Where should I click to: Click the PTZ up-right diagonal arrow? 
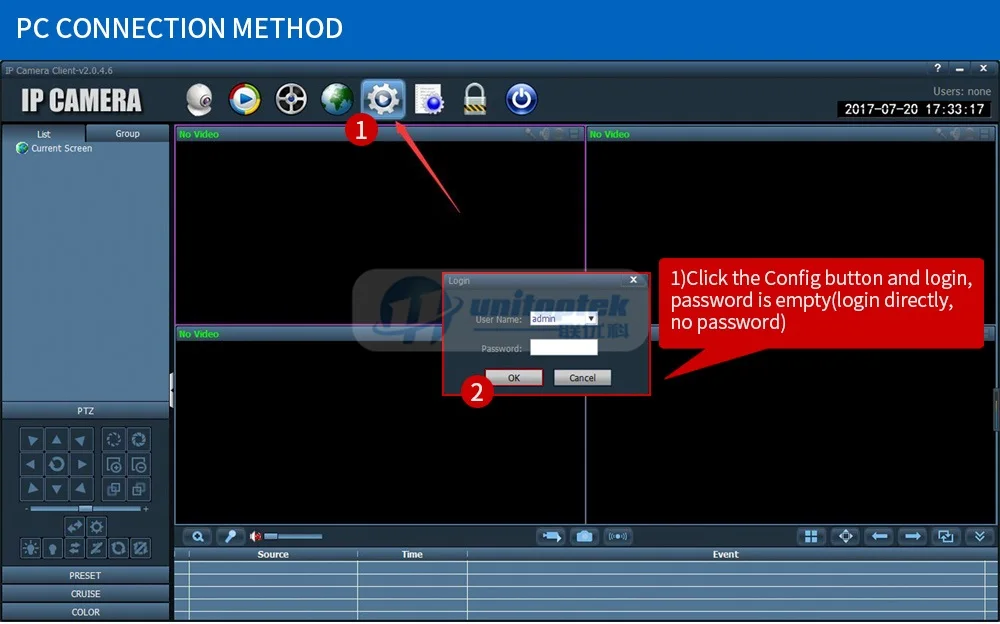[81, 440]
